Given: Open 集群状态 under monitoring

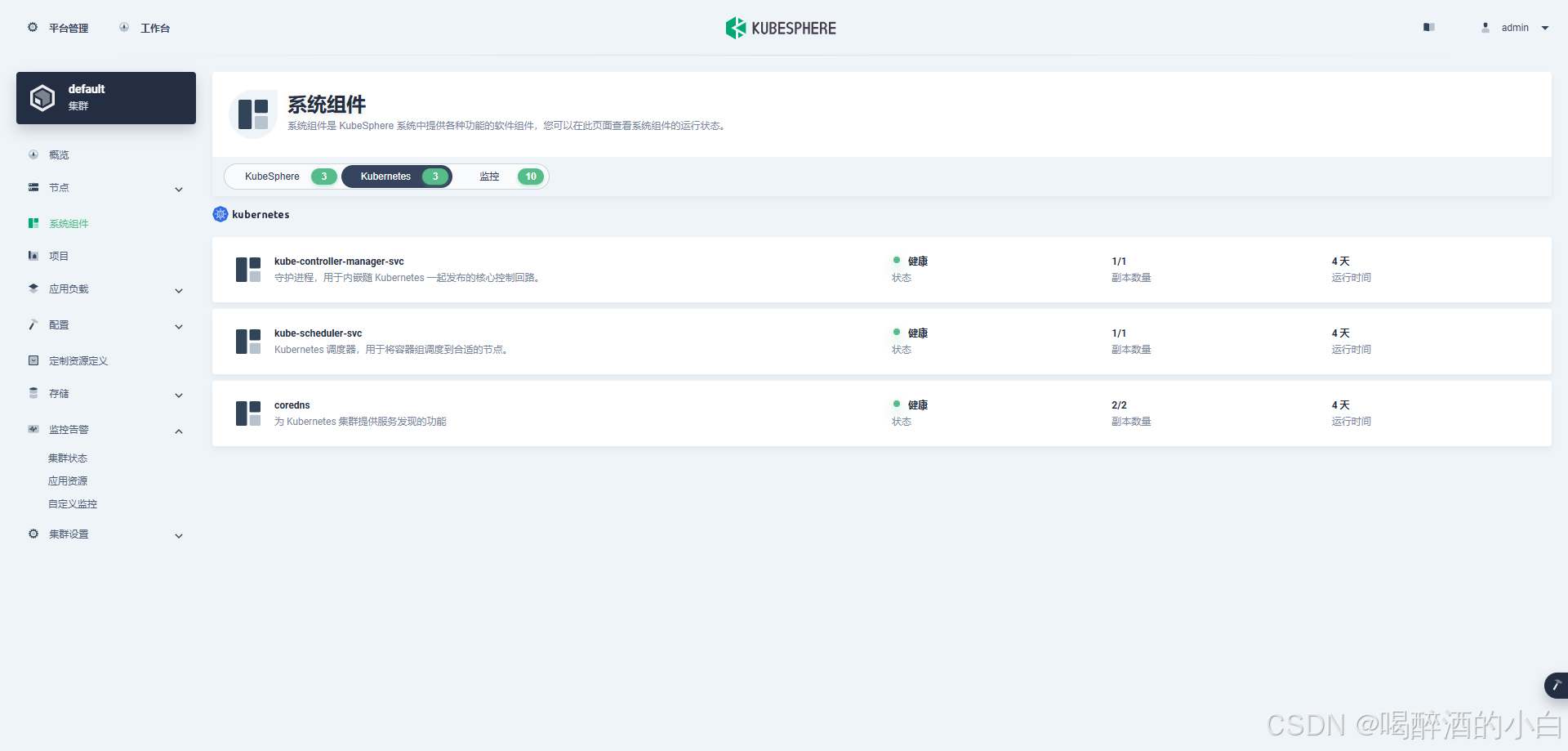Looking at the screenshot, I should point(68,458).
